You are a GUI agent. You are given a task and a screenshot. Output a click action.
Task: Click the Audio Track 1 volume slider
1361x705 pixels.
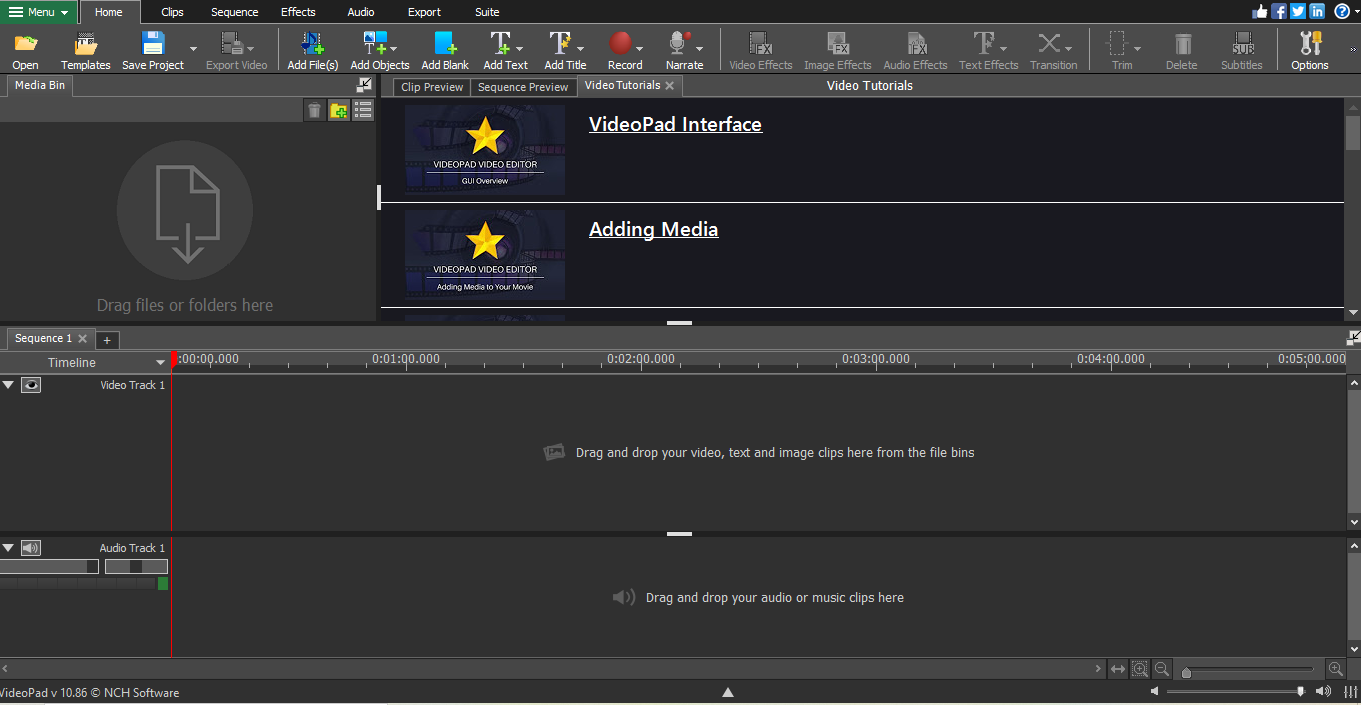tap(49, 566)
